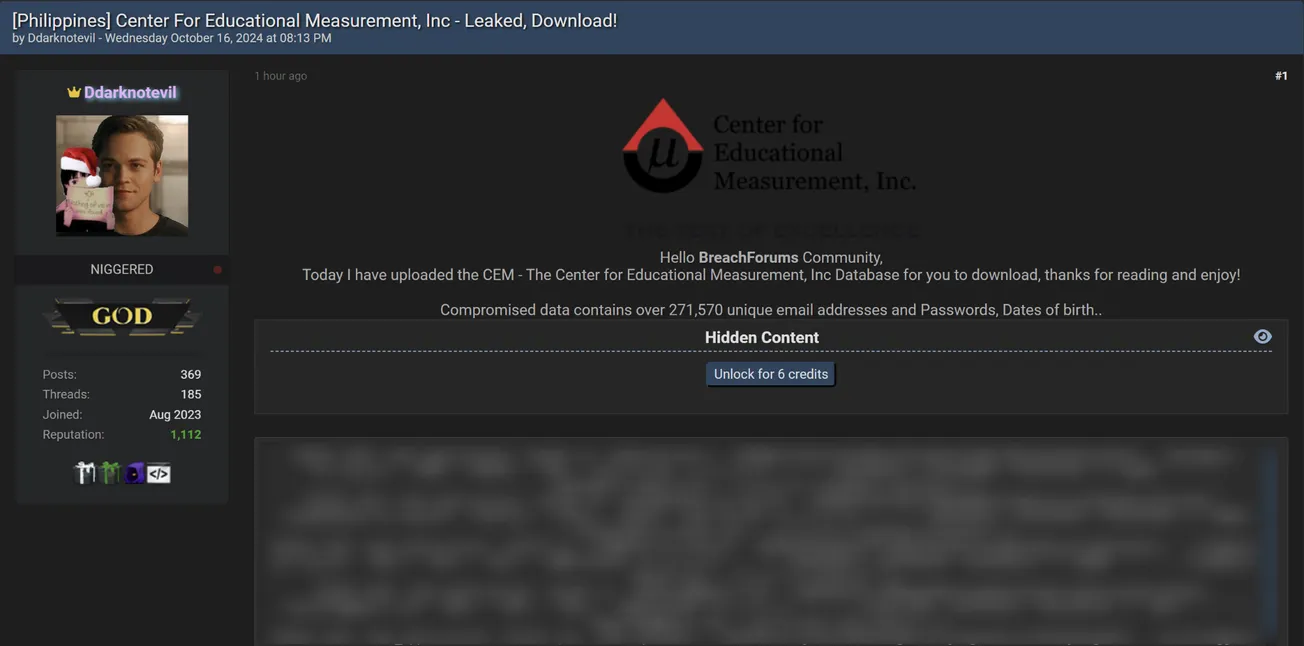The width and height of the screenshot is (1304, 646).
Task: Click the eye icon in Hidden Content header
Action: tap(1262, 337)
